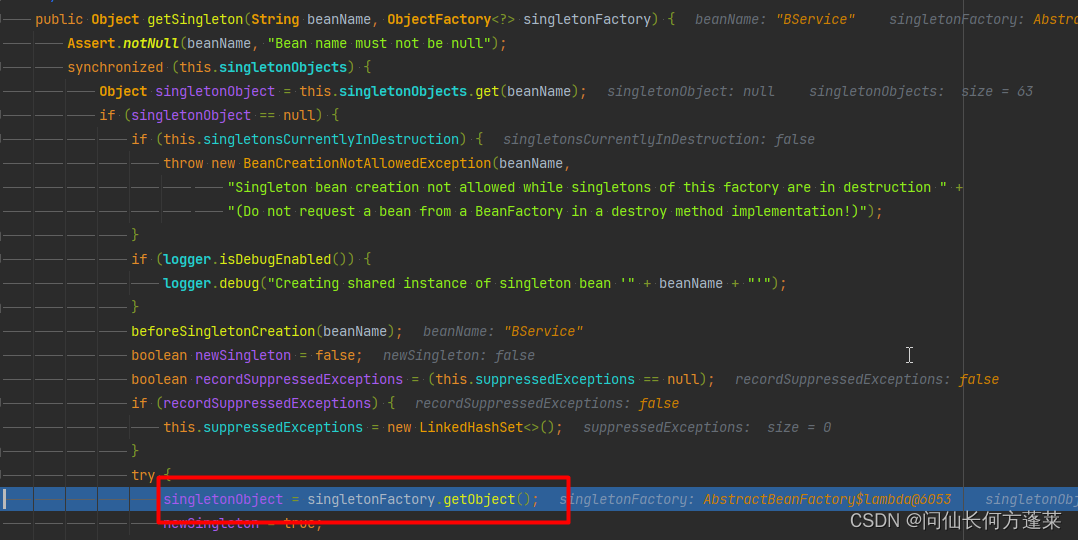The image size is (1078, 540).
Task: Click newSingleton in the boolean declaration
Action: [x=243, y=356]
